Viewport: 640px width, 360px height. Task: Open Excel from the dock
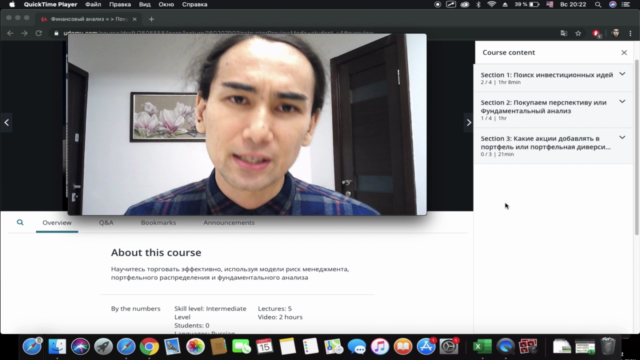coord(482,347)
